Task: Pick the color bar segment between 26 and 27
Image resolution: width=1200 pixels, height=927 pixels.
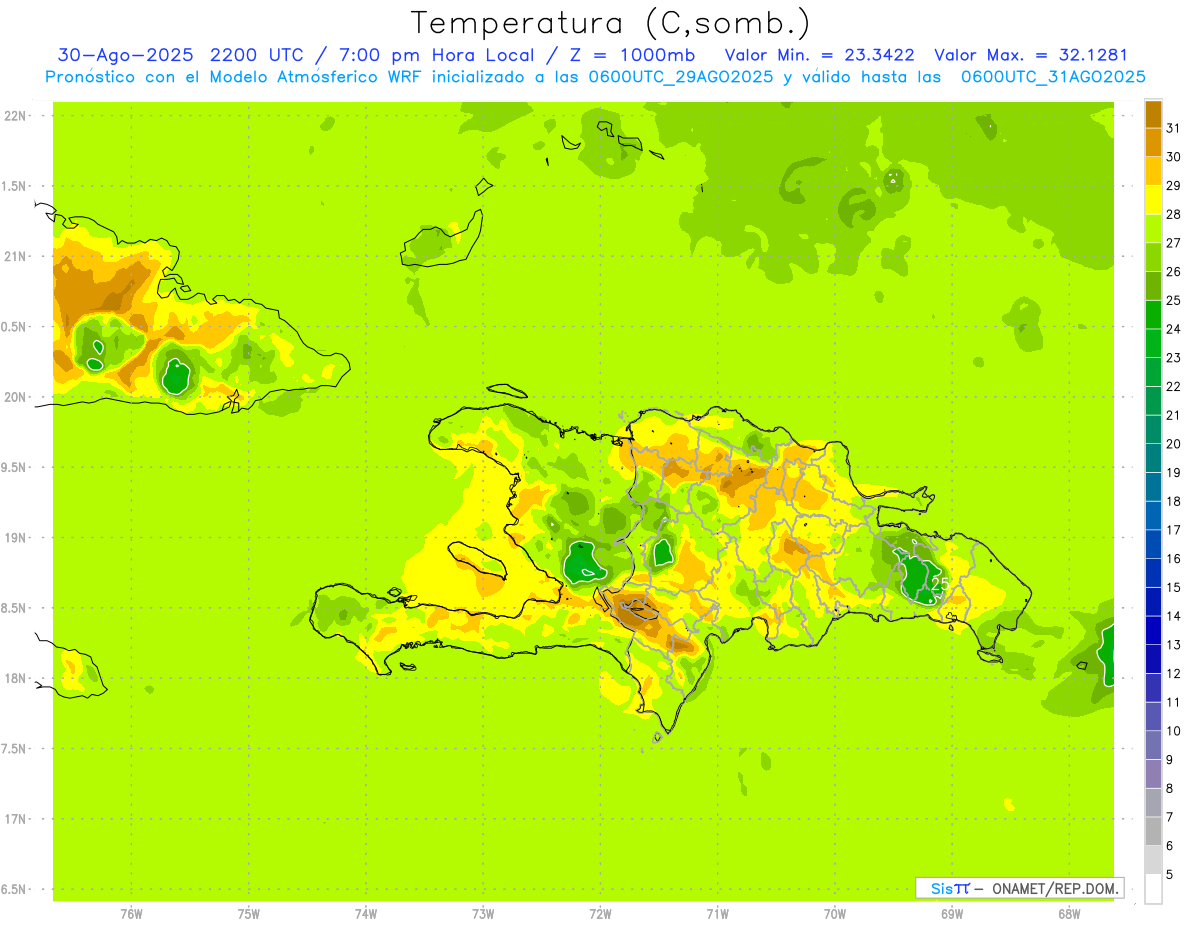Action: [x=1153, y=257]
